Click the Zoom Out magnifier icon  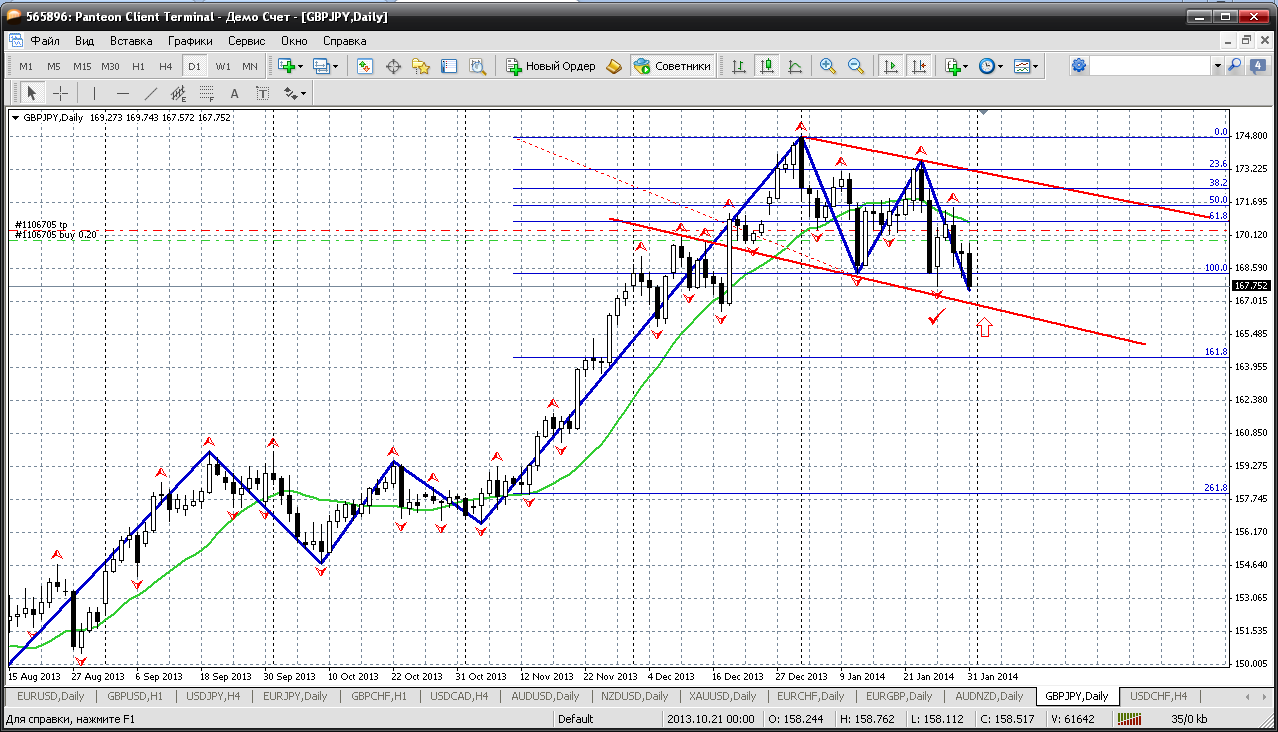(855, 66)
